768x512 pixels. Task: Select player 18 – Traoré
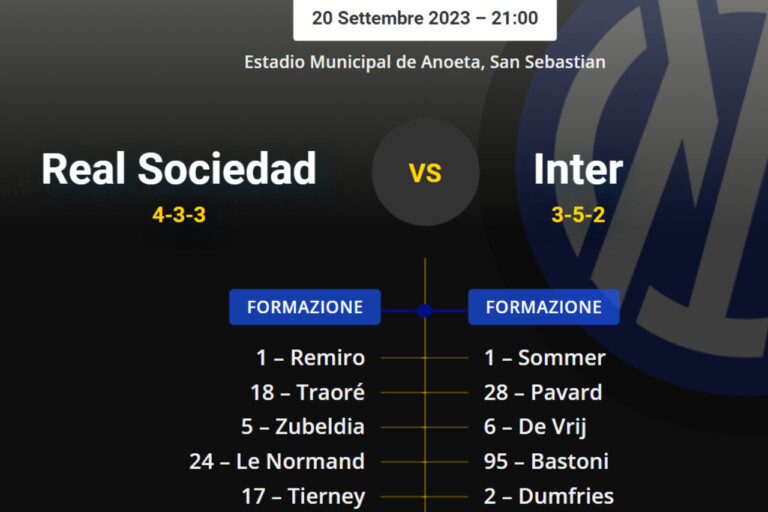pyautogui.click(x=307, y=393)
